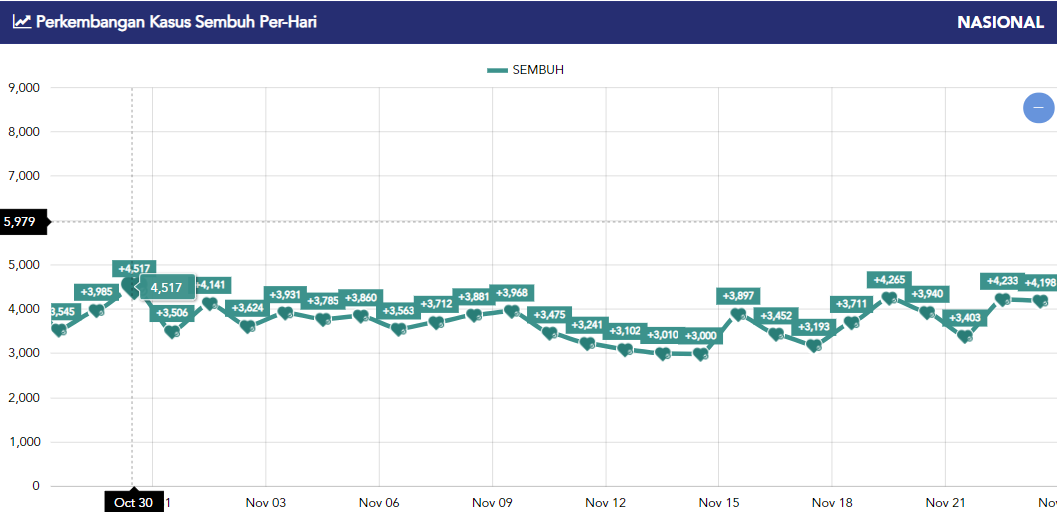Zoom out with the round minus button
Screen dimensions: 1057x512
pos(1038,108)
